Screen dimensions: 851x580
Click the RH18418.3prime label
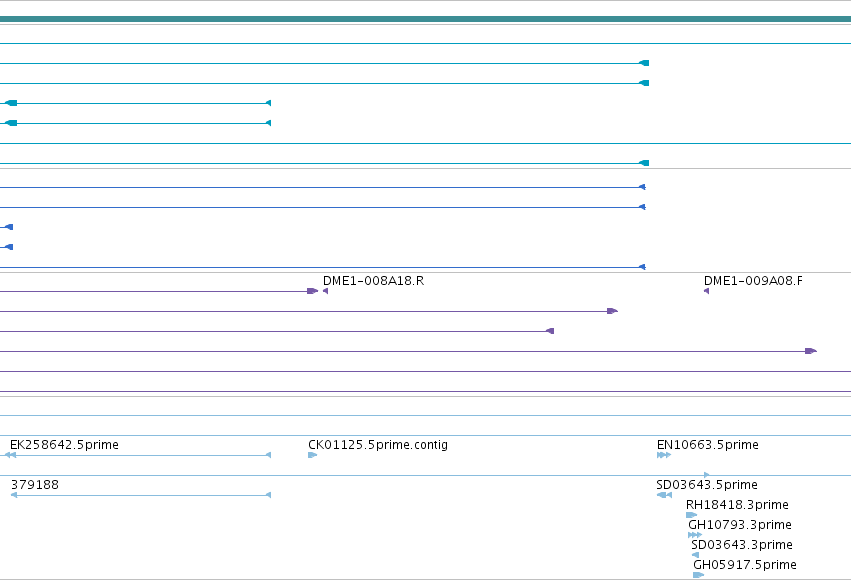click(x=737, y=505)
